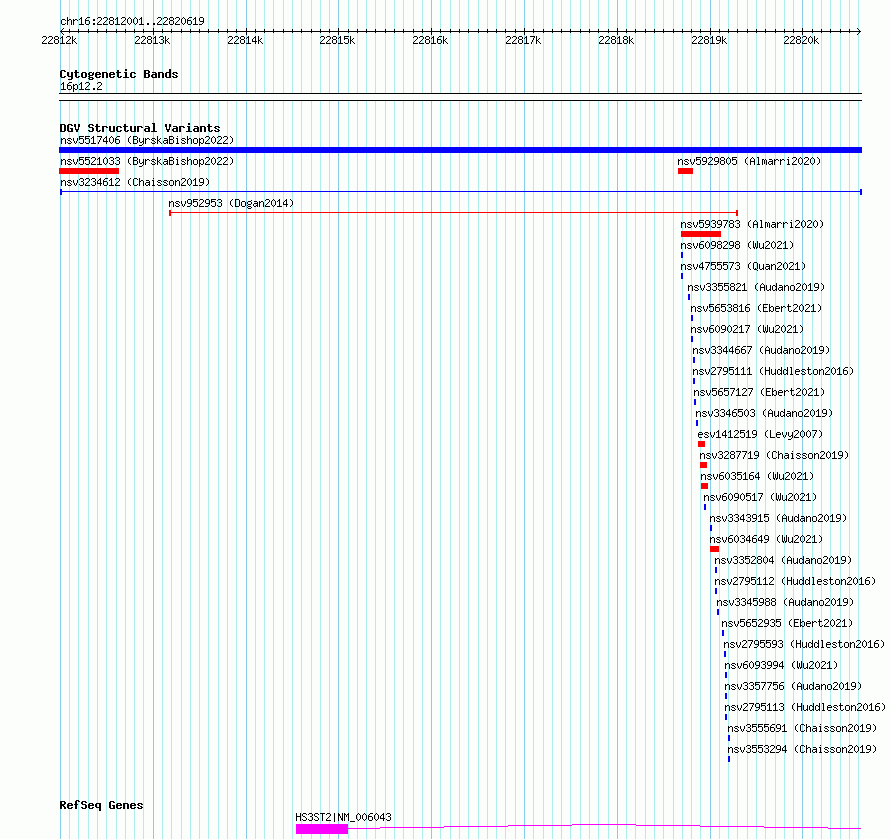The height and width of the screenshot is (839, 890).
Task: Click the red nsv5521033 variant bar
Action: coord(89,171)
